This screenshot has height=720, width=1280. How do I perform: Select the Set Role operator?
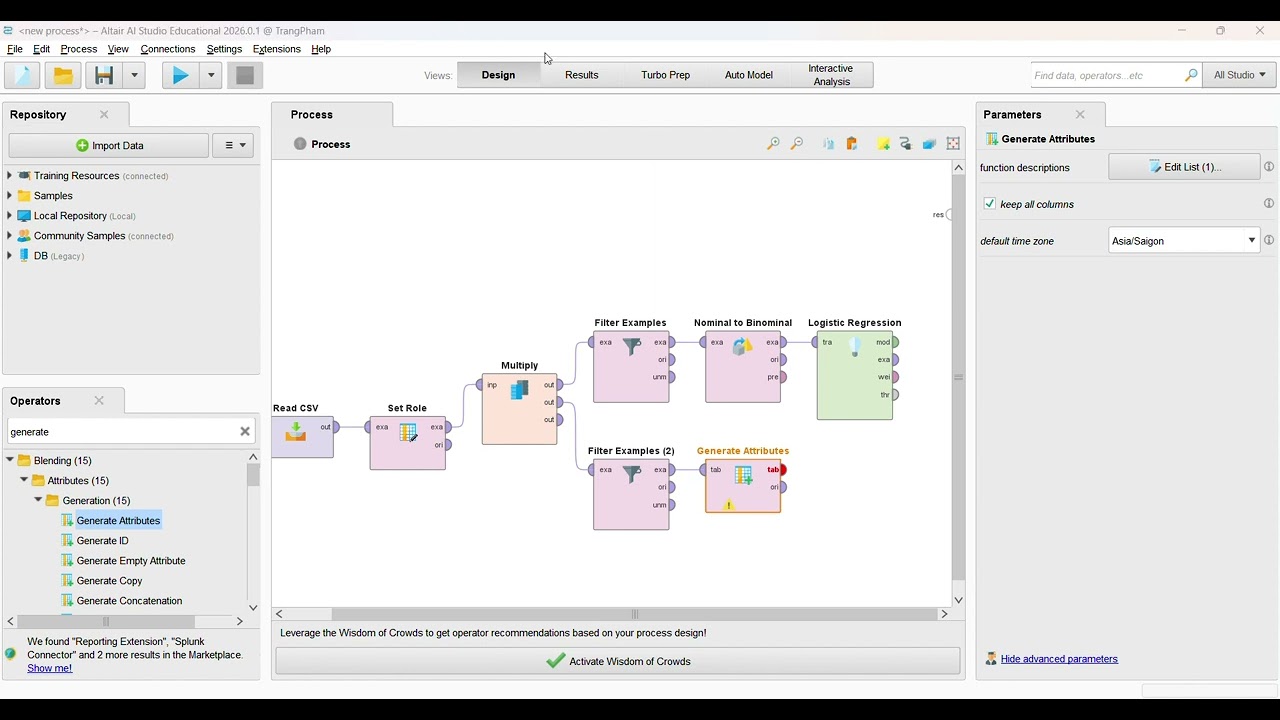point(408,443)
